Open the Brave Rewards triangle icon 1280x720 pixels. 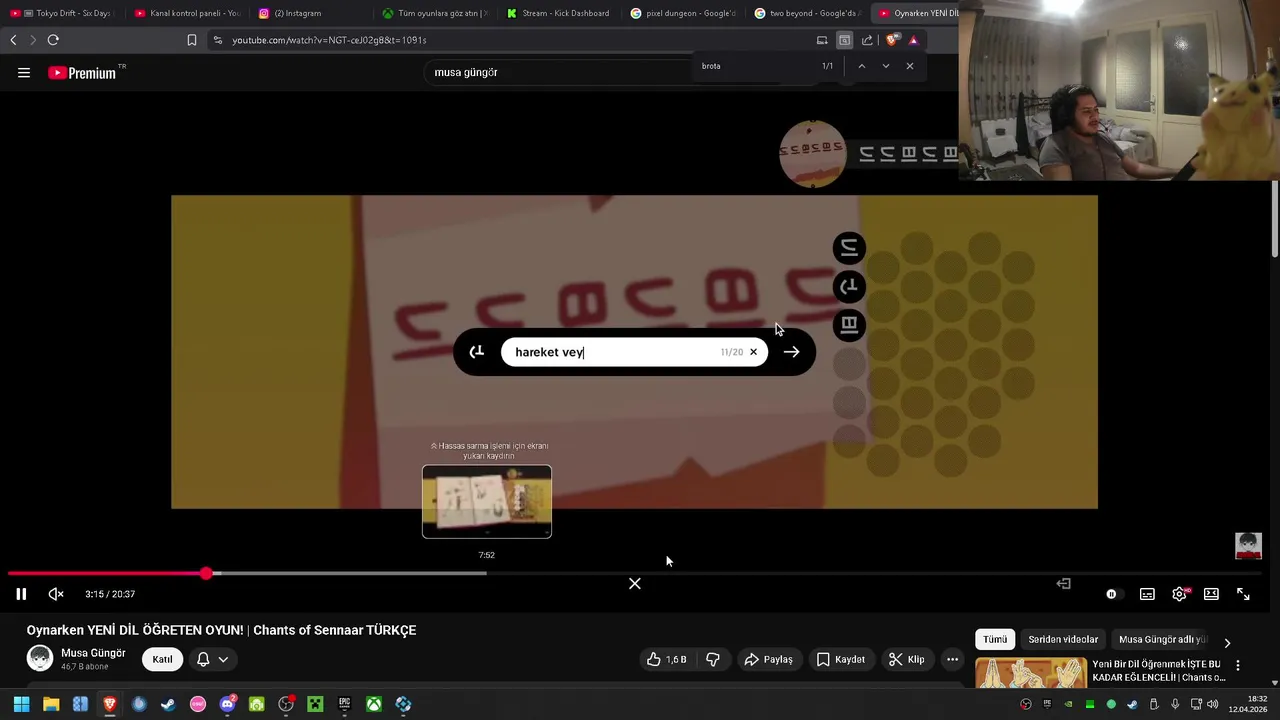[913, 40]
